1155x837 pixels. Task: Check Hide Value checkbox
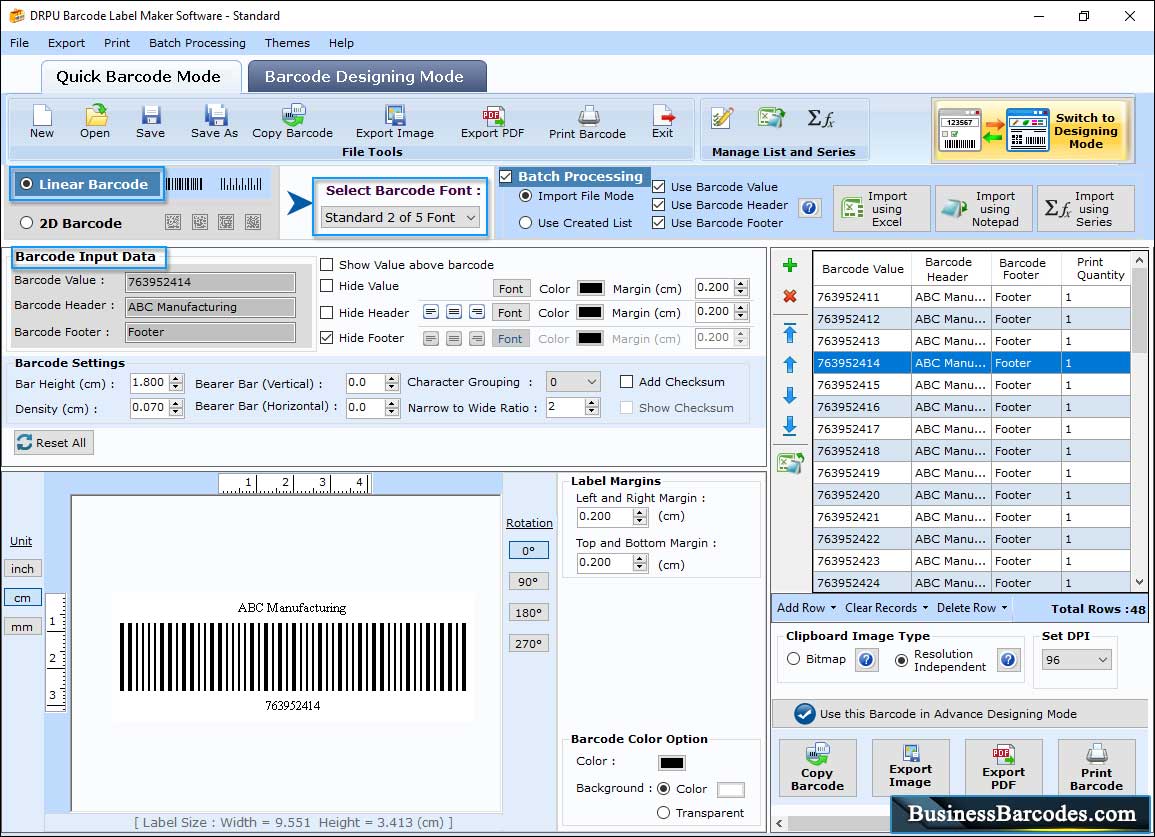click(x=326, y=286)
